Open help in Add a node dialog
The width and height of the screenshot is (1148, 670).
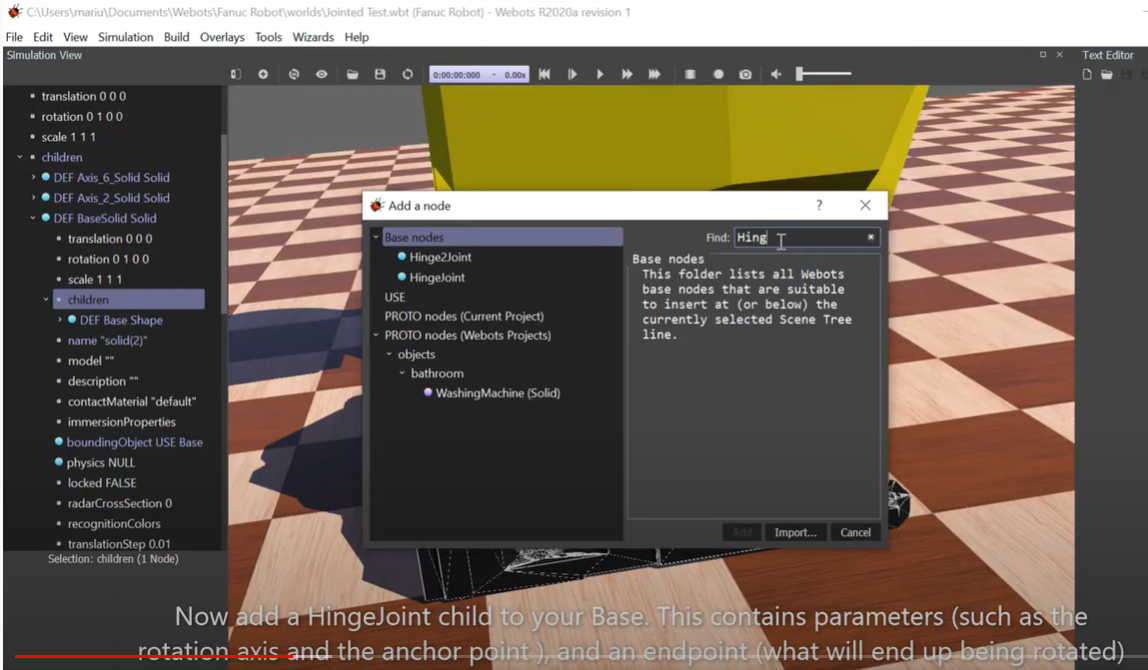[819, 206]
